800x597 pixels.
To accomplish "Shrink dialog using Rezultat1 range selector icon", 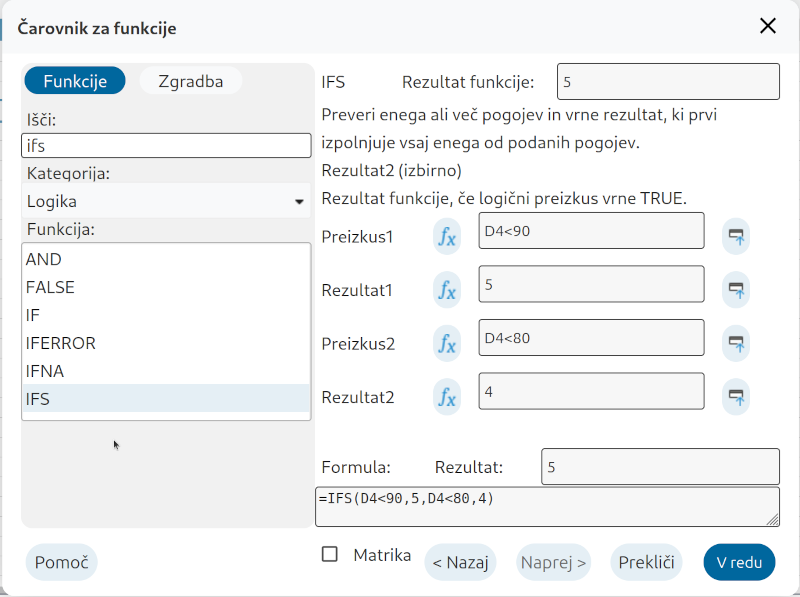I will (x=736, y=290).
